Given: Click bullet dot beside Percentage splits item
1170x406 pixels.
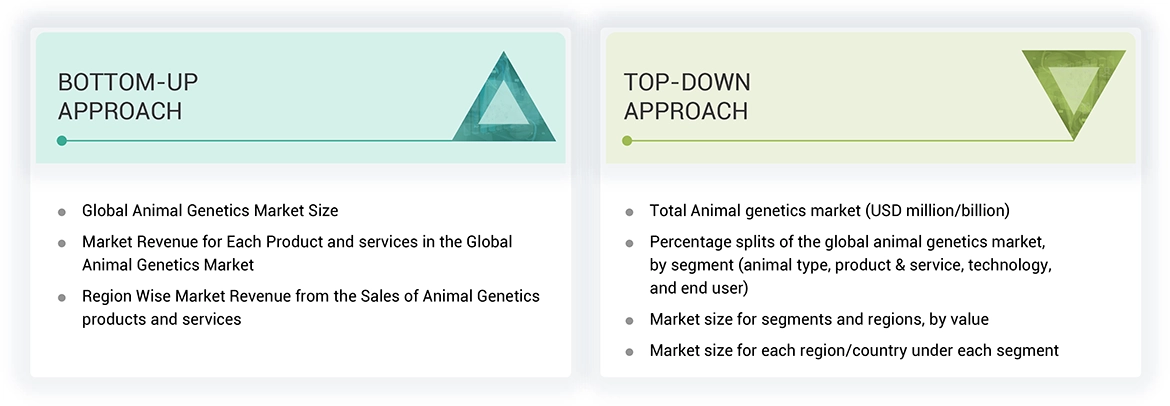Looking at the screenshot, I should coord(629,243).
